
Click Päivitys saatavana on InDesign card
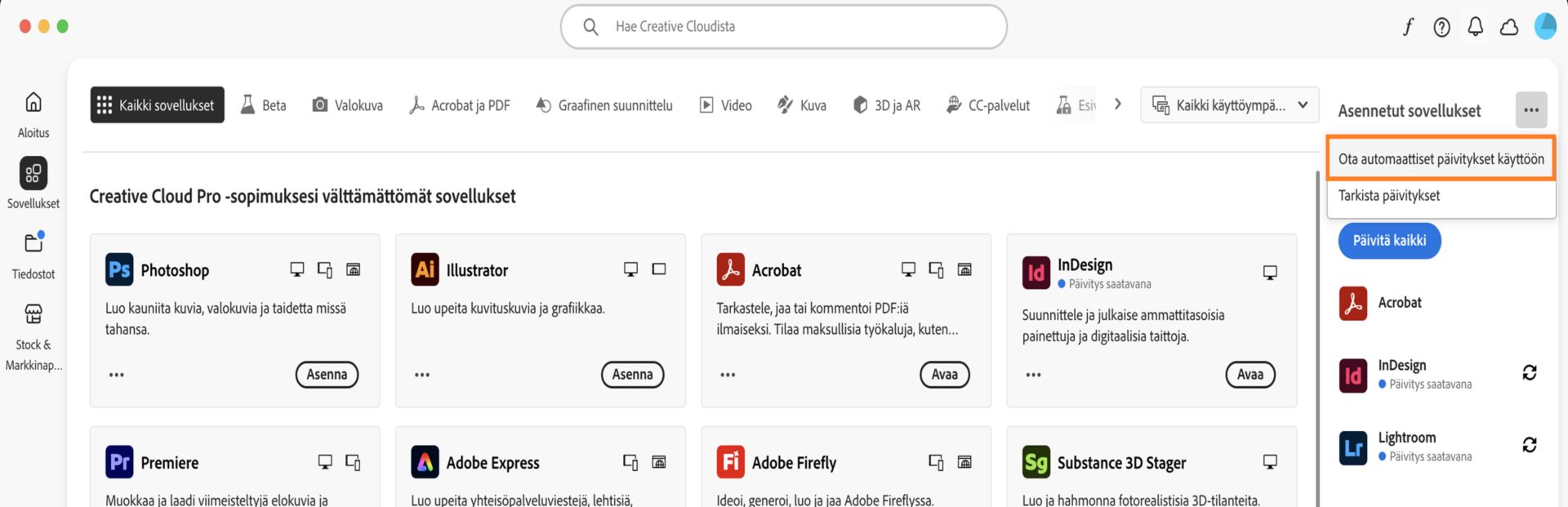1104,284
